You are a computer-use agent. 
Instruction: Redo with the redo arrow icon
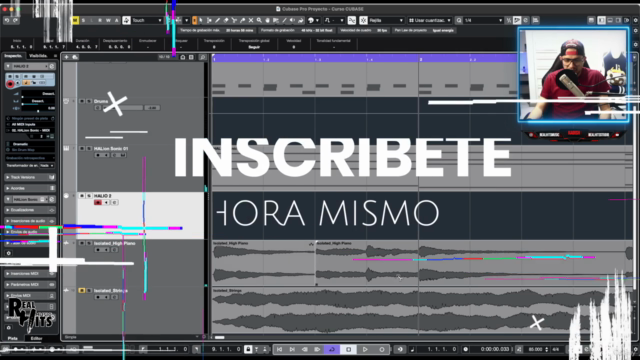(x=16, y=20)
